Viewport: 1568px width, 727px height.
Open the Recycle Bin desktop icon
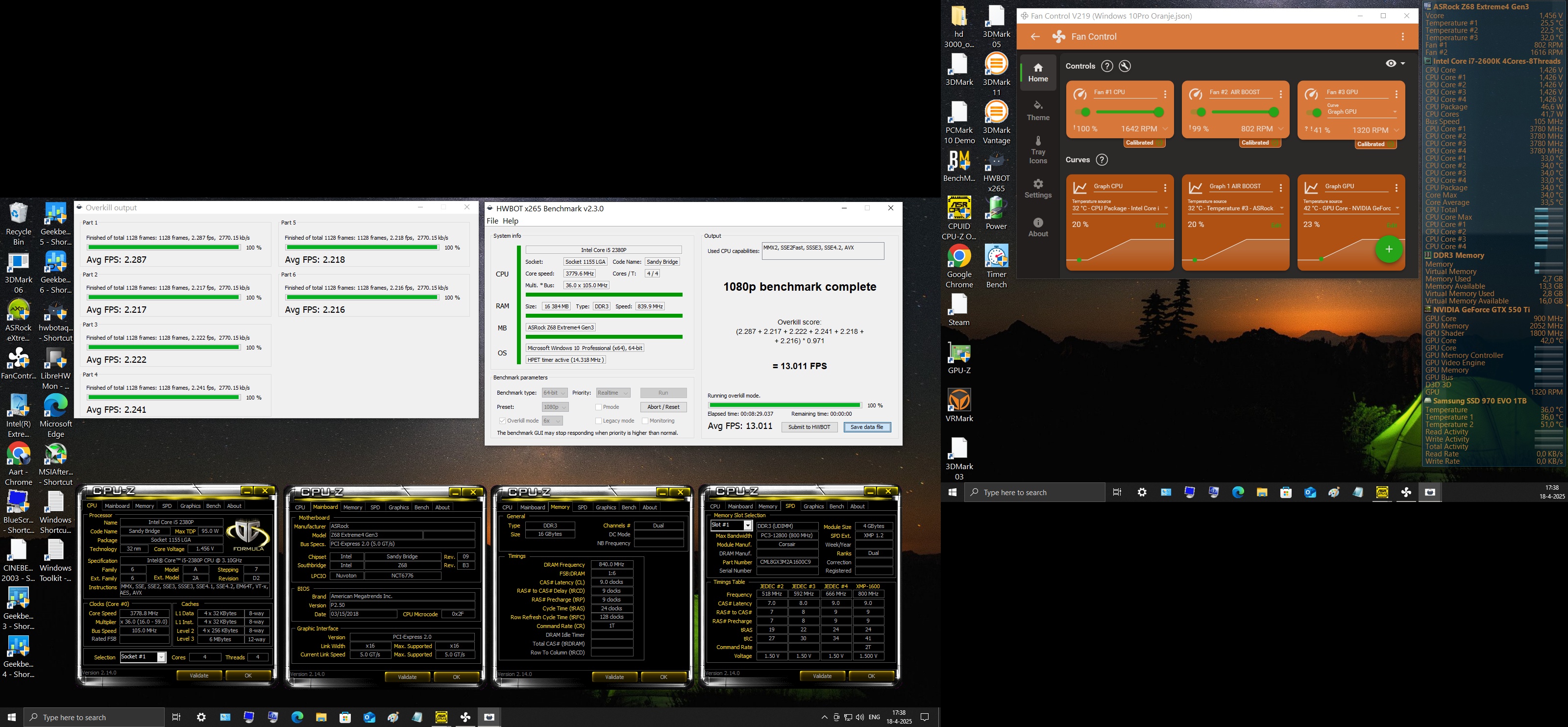(x=18, y=224)
